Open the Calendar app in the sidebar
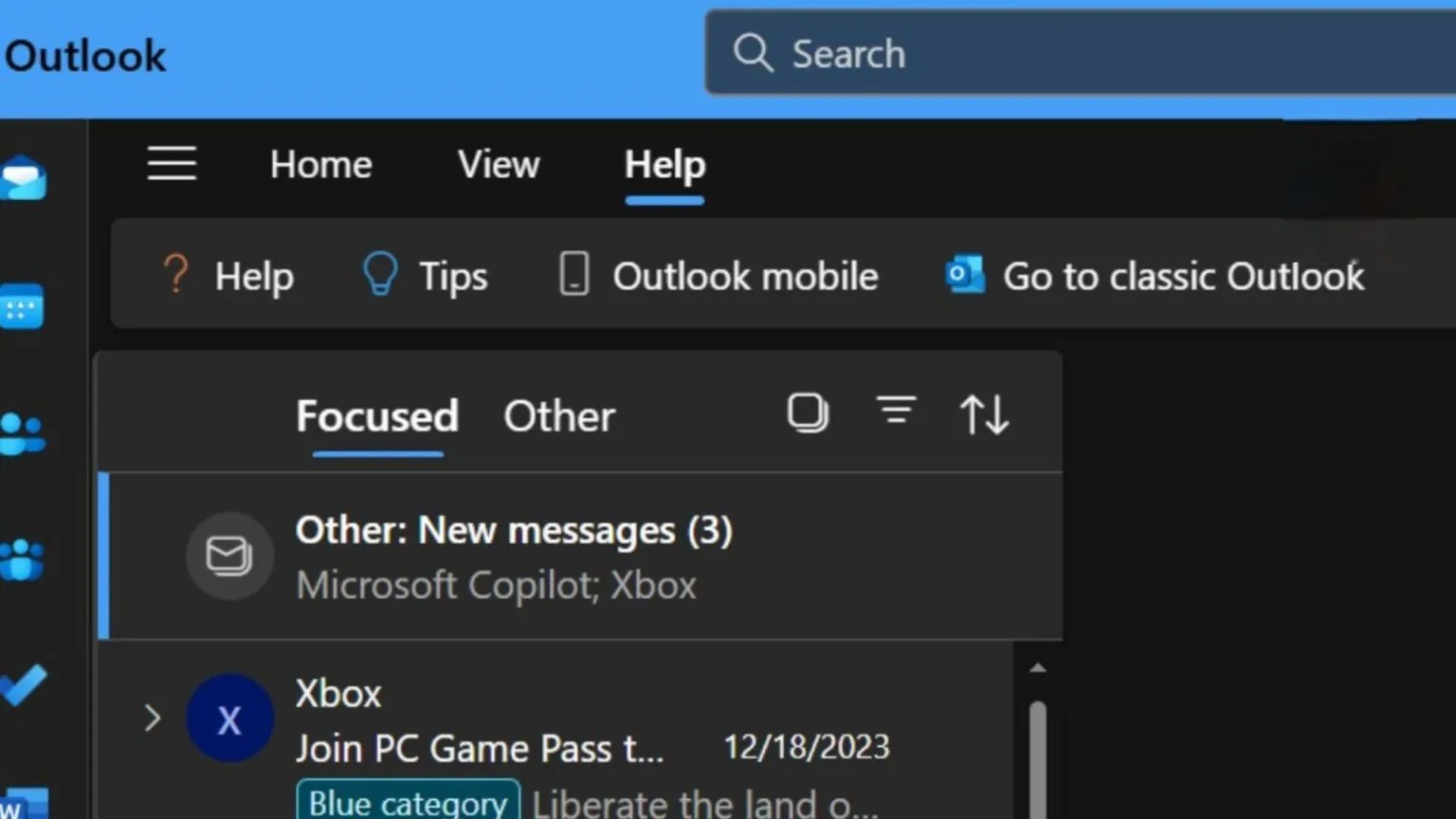 pos(22,306)
